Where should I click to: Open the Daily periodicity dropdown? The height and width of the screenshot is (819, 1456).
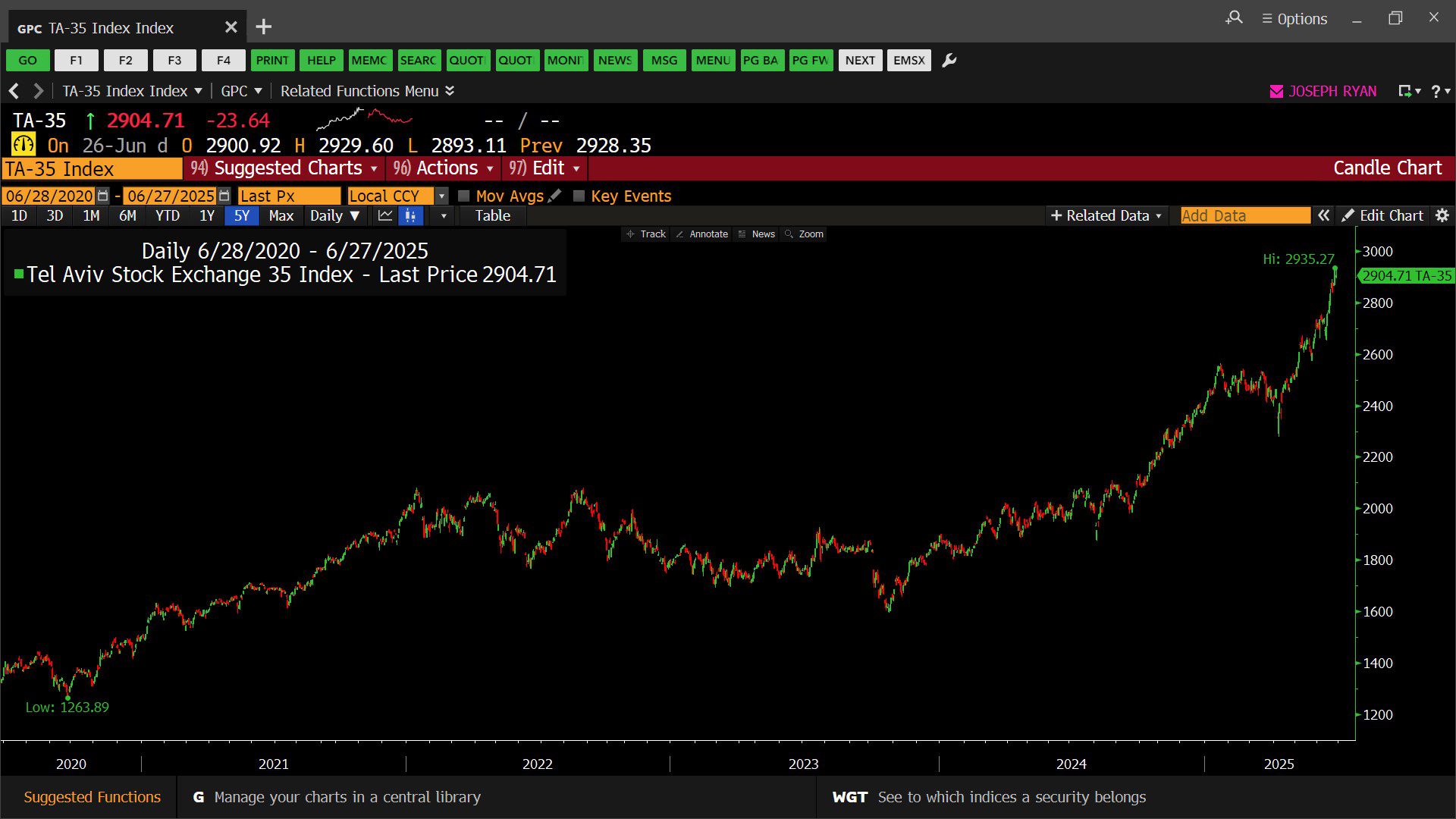click(x=334, y=216)
